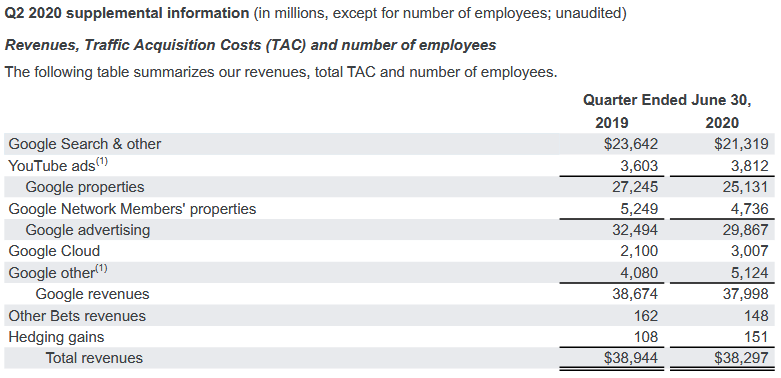Click the Google Search & other row label
Image resolution: width=781 pixels, height=378 pixels.
click(x=85, y=144)
